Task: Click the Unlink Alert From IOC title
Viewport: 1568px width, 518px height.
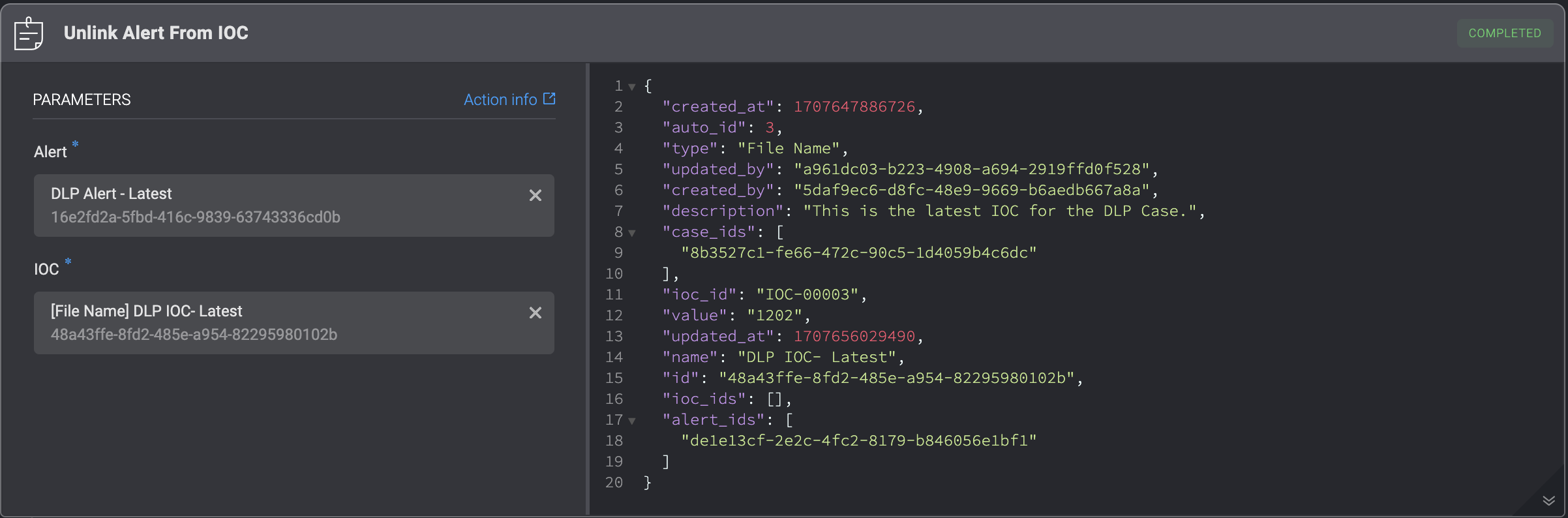Action: tap(156, 33)
